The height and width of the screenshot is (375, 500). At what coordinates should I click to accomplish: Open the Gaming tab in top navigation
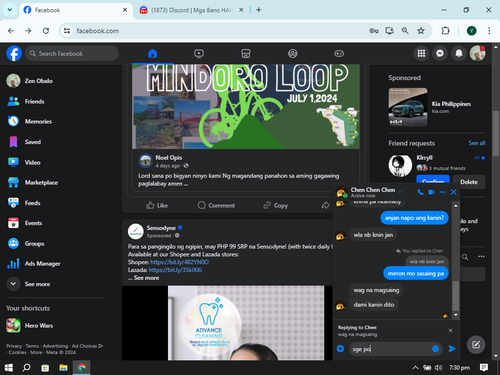[339, 53]
